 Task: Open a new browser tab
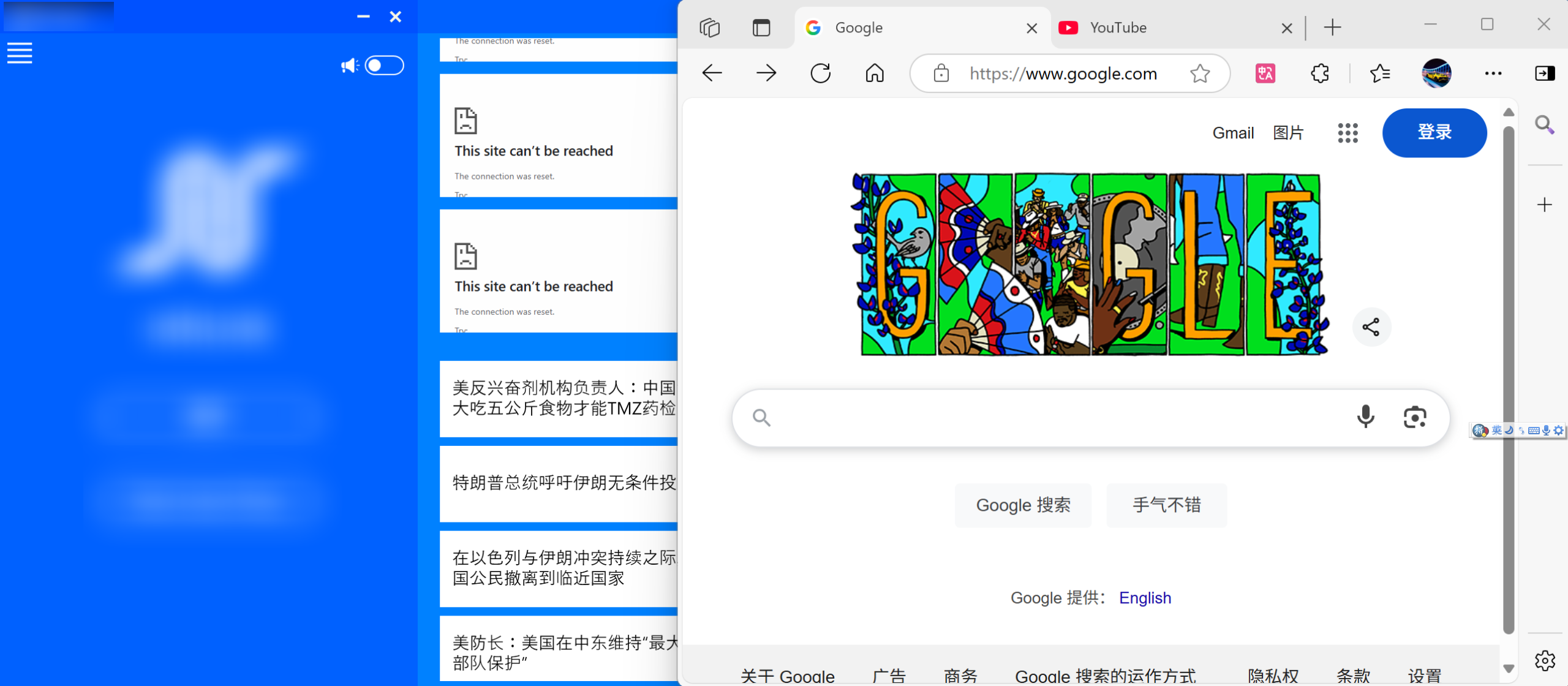point(1332,28)
